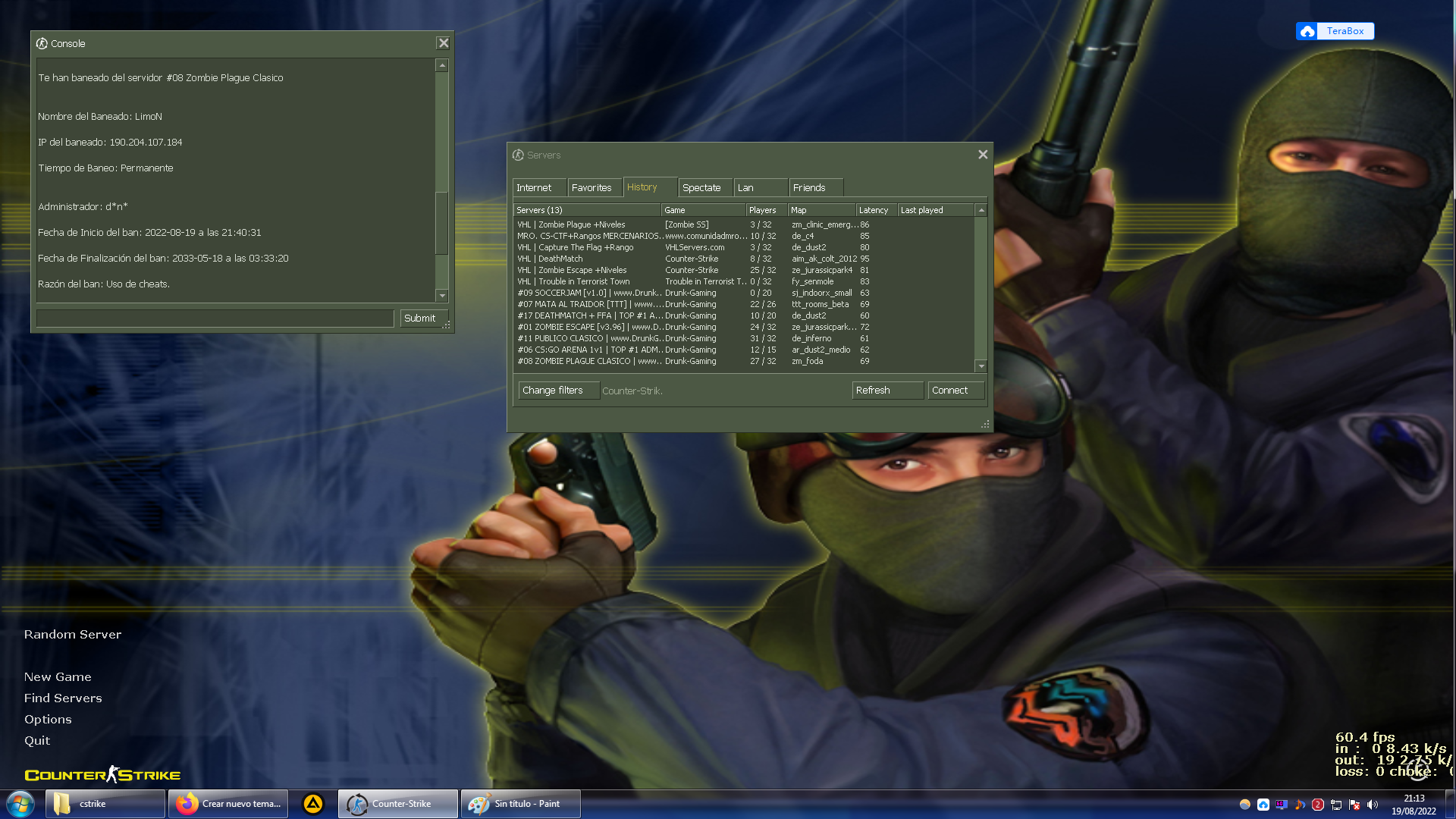Viewport: 1456px width, 819px height.
Task: Select MRO. CS-CTF+Rangos MERCENARIOS server
Action: coord(743,236)
